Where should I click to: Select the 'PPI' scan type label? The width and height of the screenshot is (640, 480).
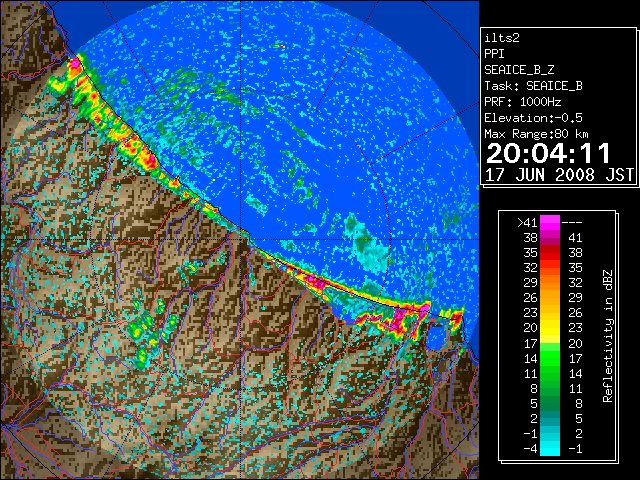coord(494,54)
